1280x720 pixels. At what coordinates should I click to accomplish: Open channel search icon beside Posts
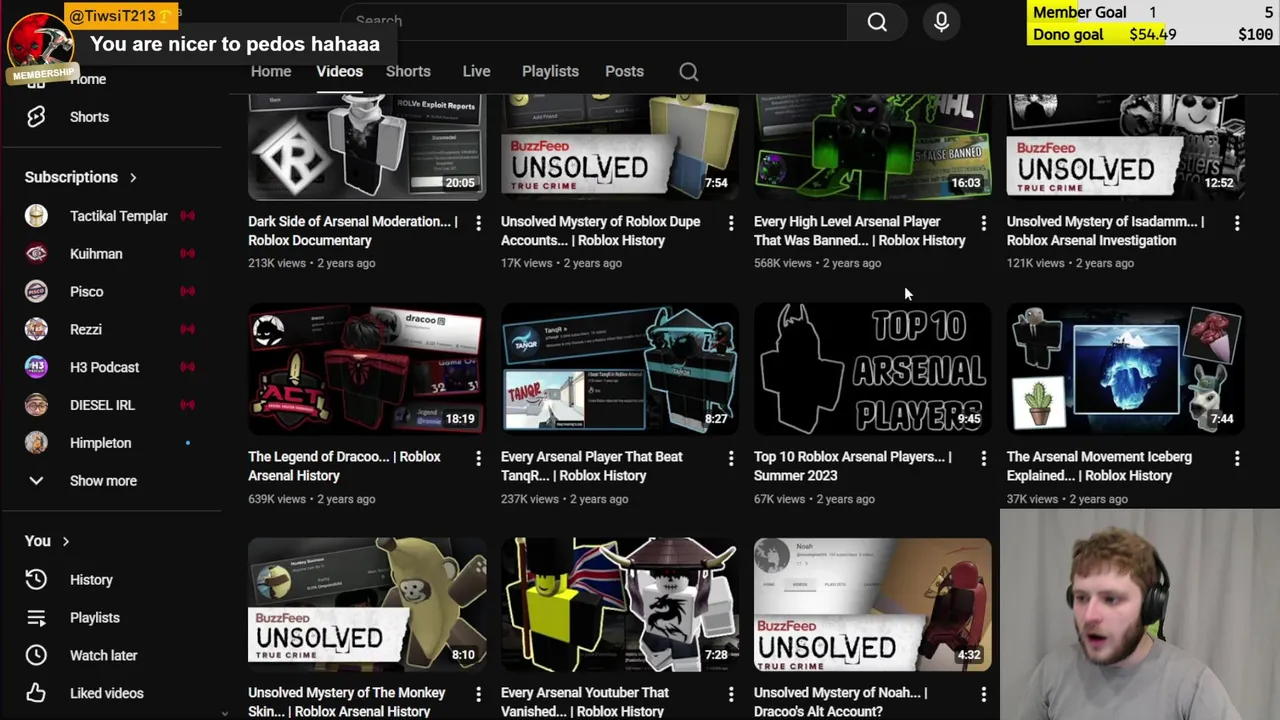click(689, 71)
